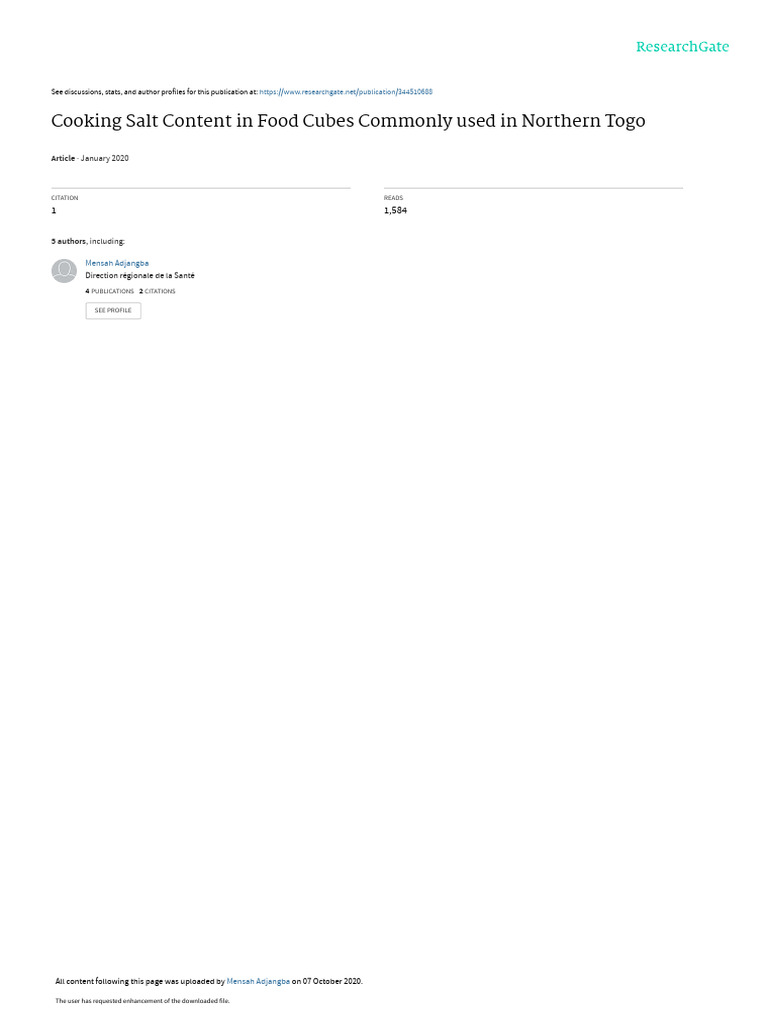Image resolution: width=768 pixels, height=1024 pixels.
Task: Click the 5 authors, including text
Action: (x=88, y=241)
